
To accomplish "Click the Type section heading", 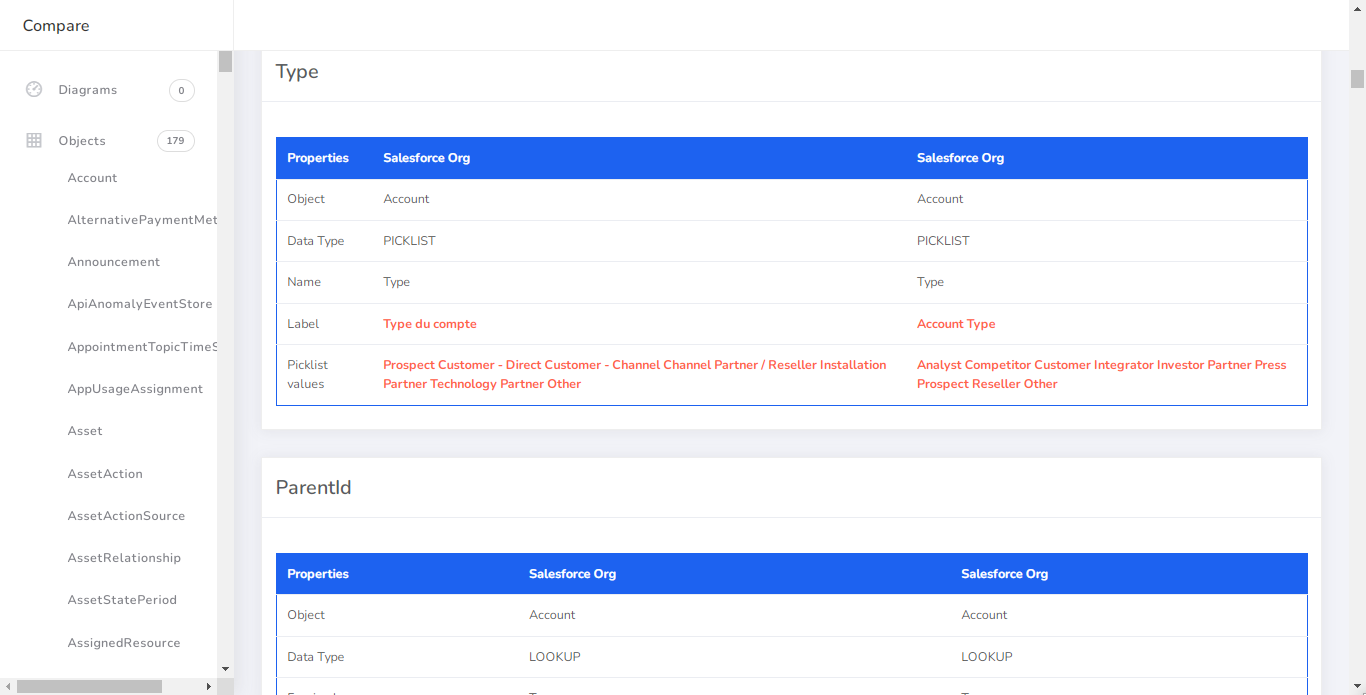I will pyautogui.click(x=297, y=72).
